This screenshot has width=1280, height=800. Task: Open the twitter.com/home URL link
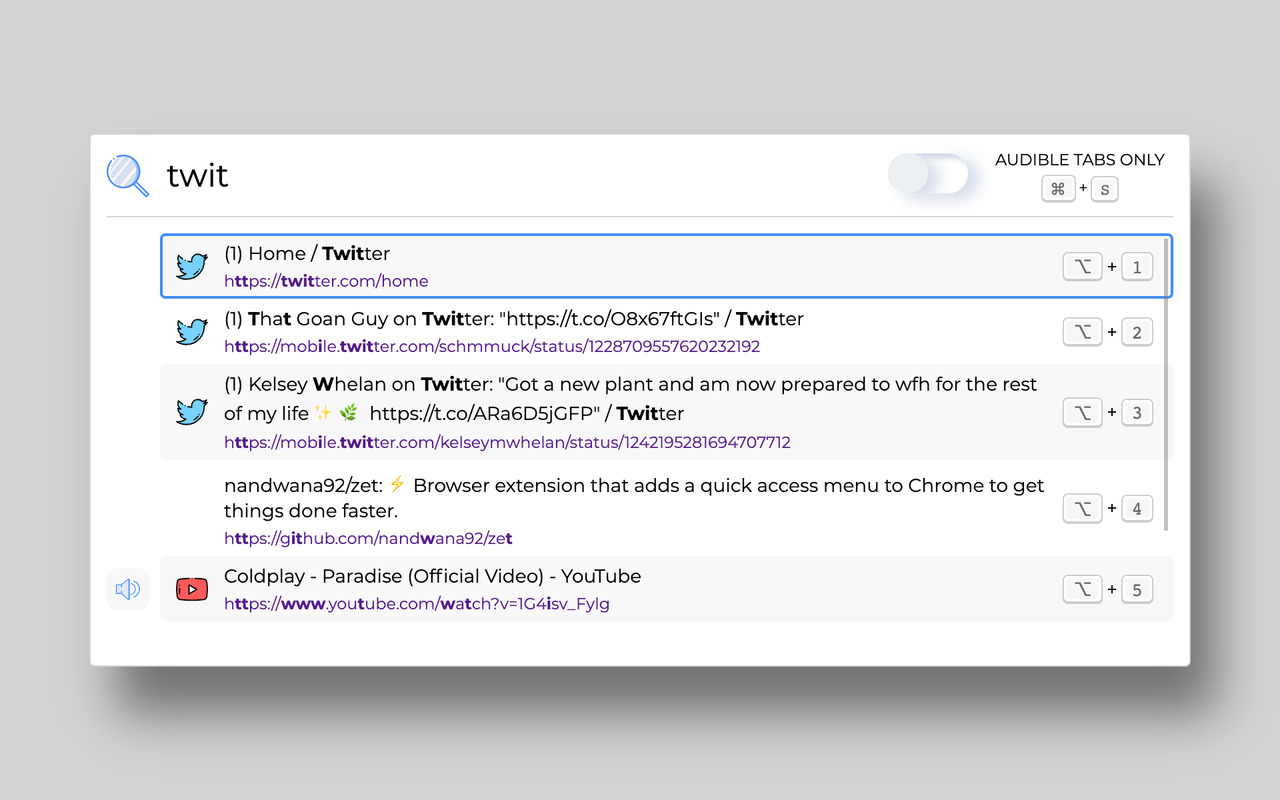(326, 282)
